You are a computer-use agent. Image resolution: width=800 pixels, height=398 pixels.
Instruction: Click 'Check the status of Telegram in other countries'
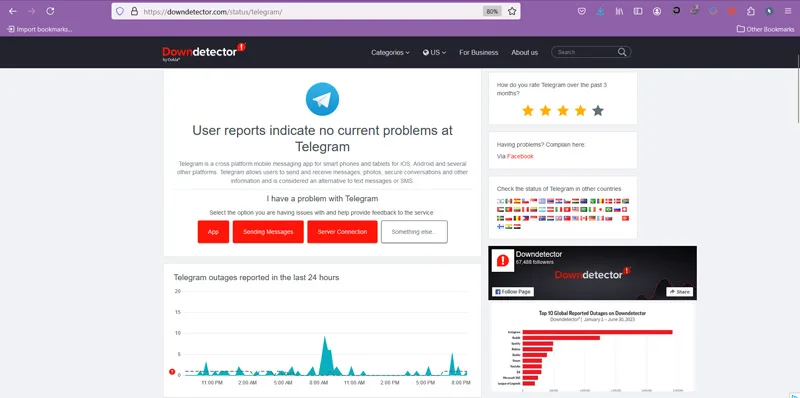[x=559, y=189]
